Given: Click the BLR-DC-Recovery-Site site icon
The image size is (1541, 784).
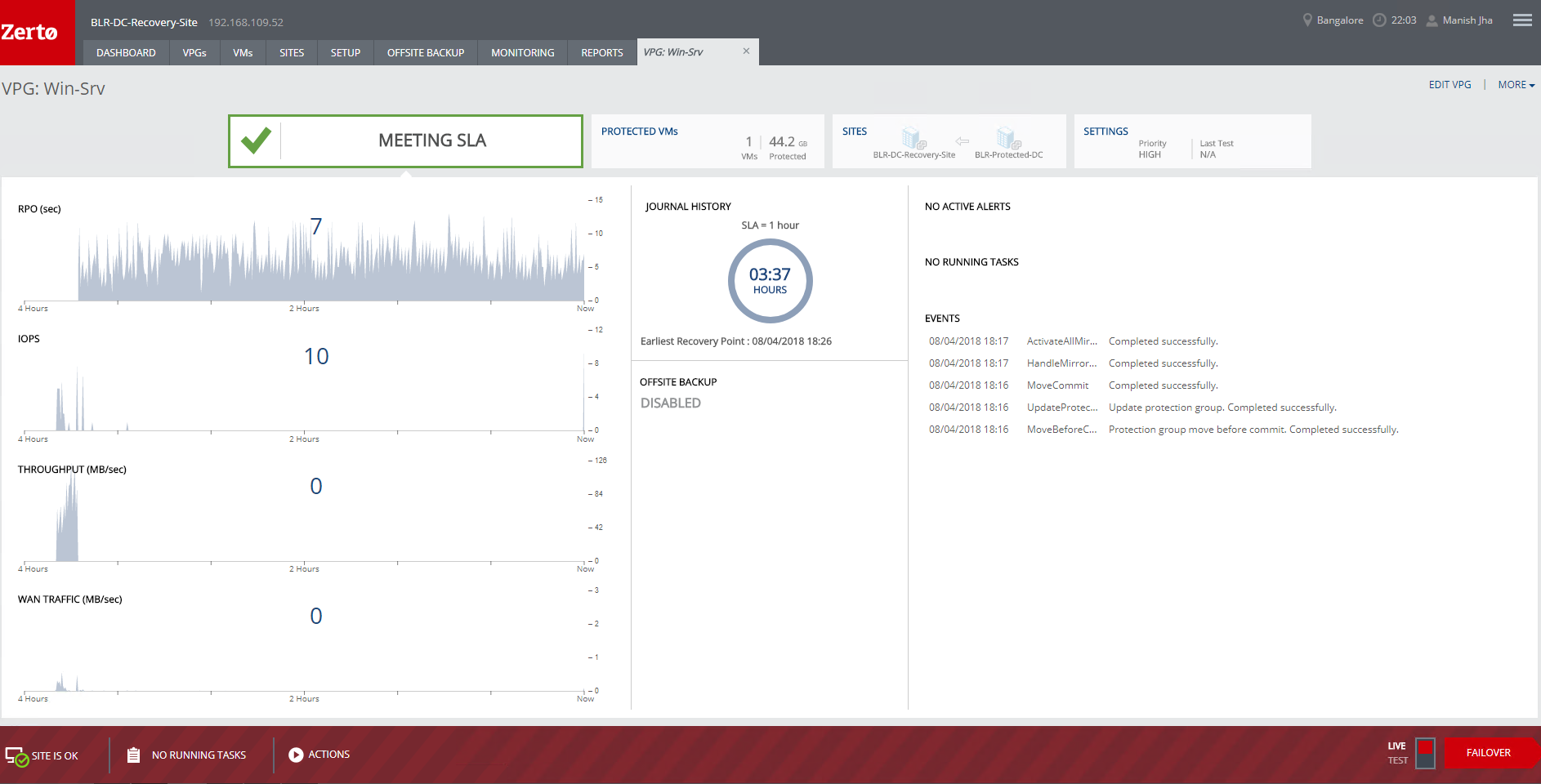Looking at the screenshot, I should [913, 138].
